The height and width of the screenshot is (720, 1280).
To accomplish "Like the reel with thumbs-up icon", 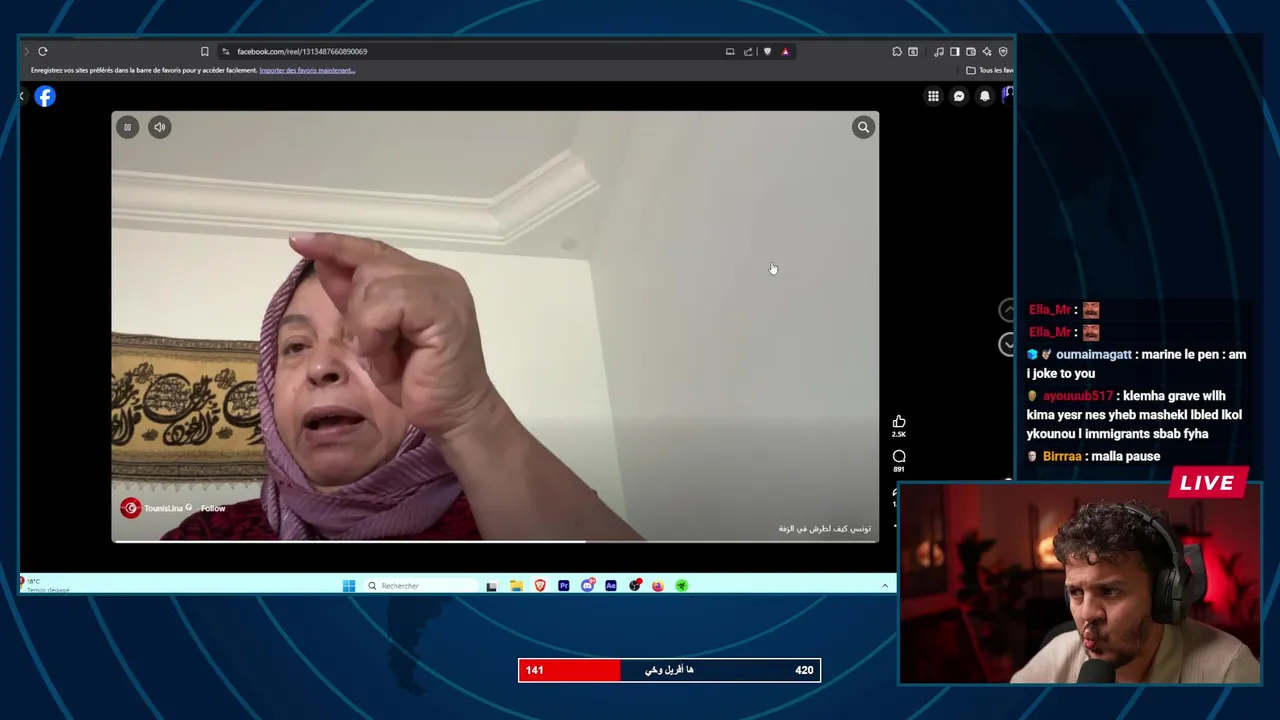I will pyautogui.click(x=899, y=421).
